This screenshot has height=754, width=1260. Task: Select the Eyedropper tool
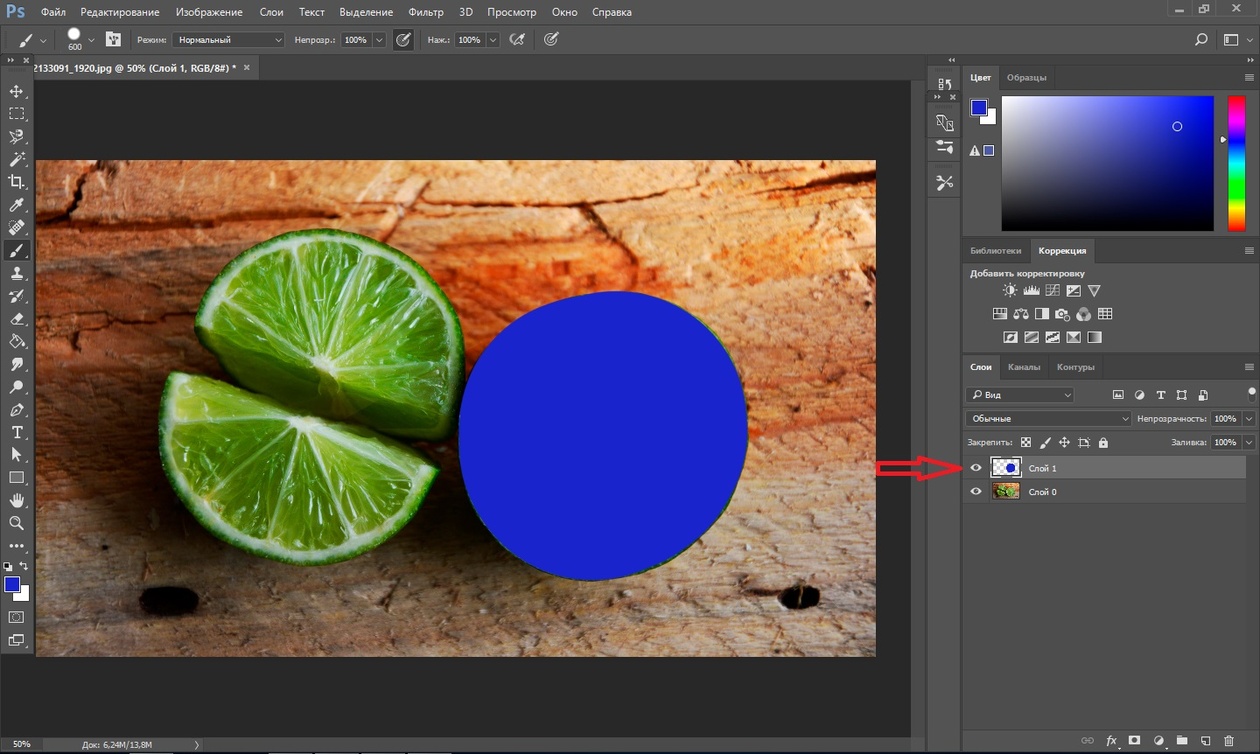[17, 205]
